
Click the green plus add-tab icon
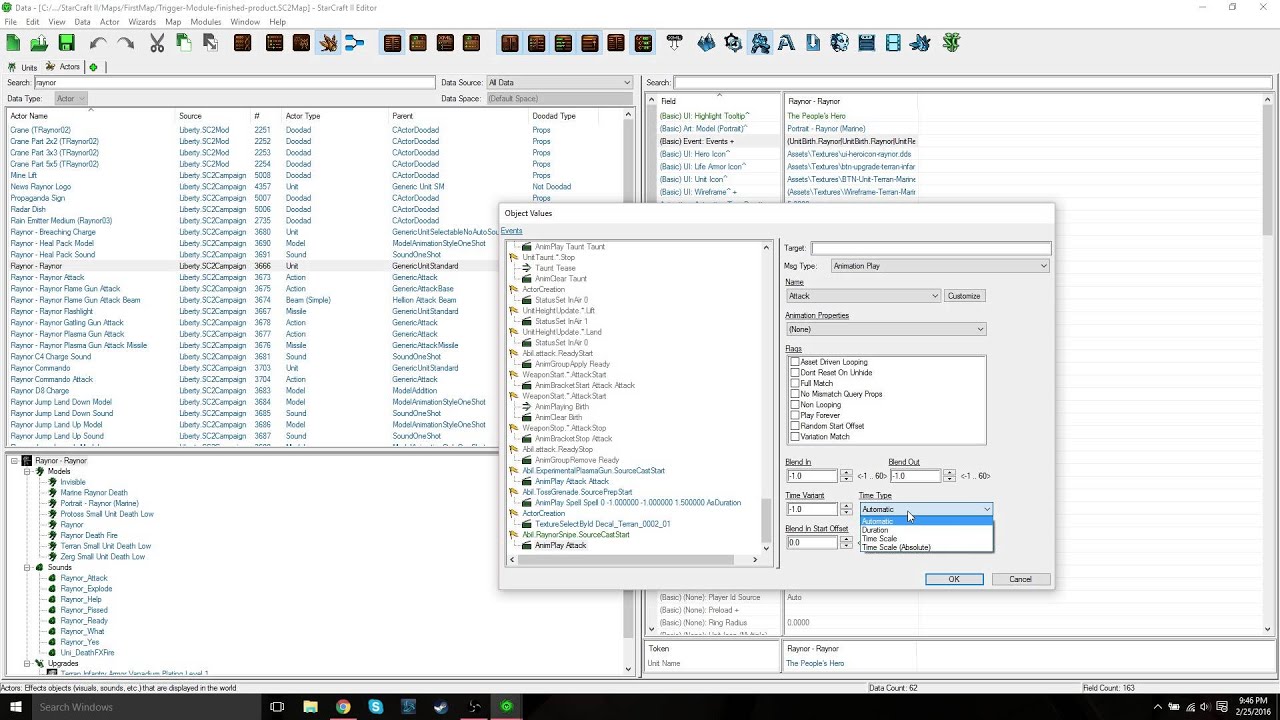click(x=93, y=67)
